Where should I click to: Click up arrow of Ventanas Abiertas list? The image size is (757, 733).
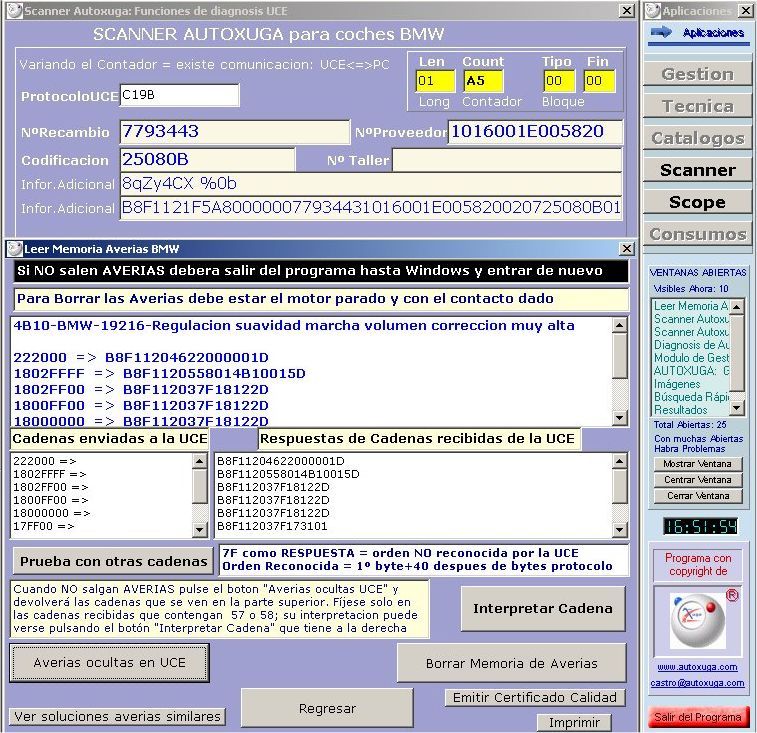736,306
